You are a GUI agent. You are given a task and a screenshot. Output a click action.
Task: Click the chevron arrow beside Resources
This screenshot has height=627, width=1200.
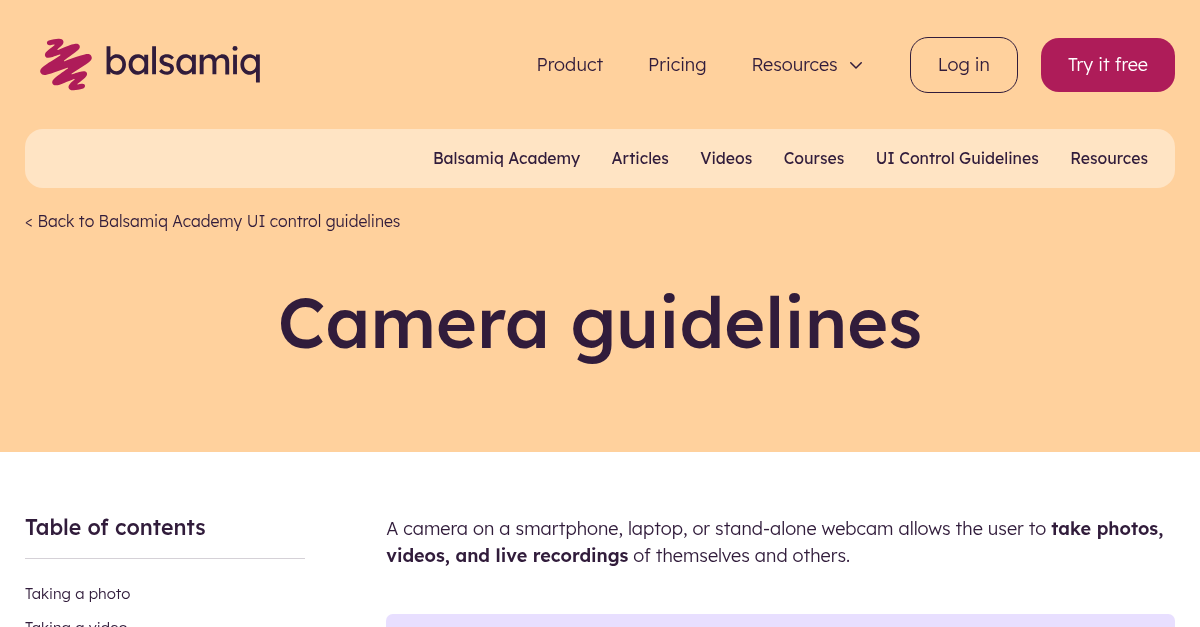coord(856,65)
